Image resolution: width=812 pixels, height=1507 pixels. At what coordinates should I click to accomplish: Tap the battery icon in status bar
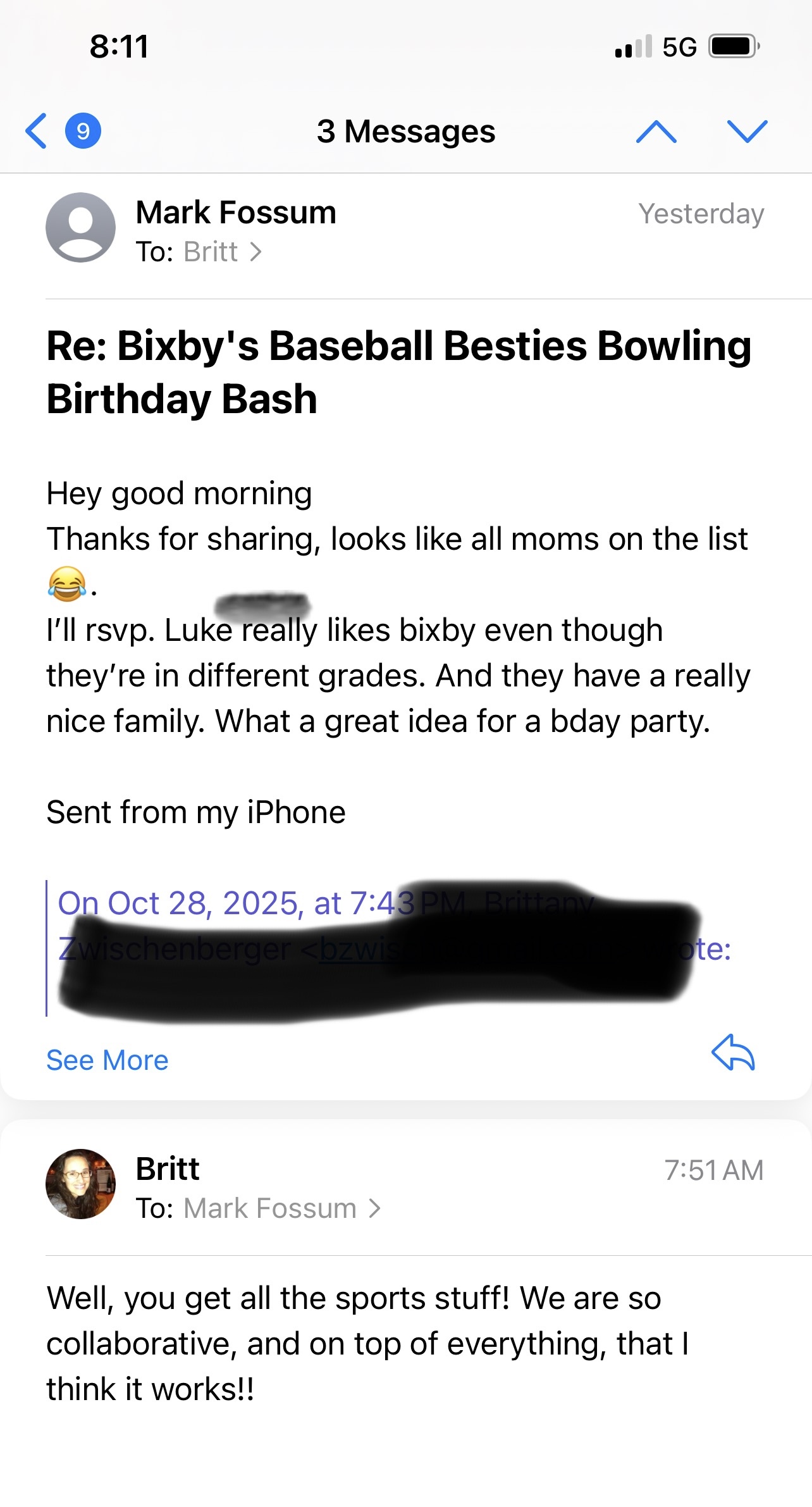(734, 46)
